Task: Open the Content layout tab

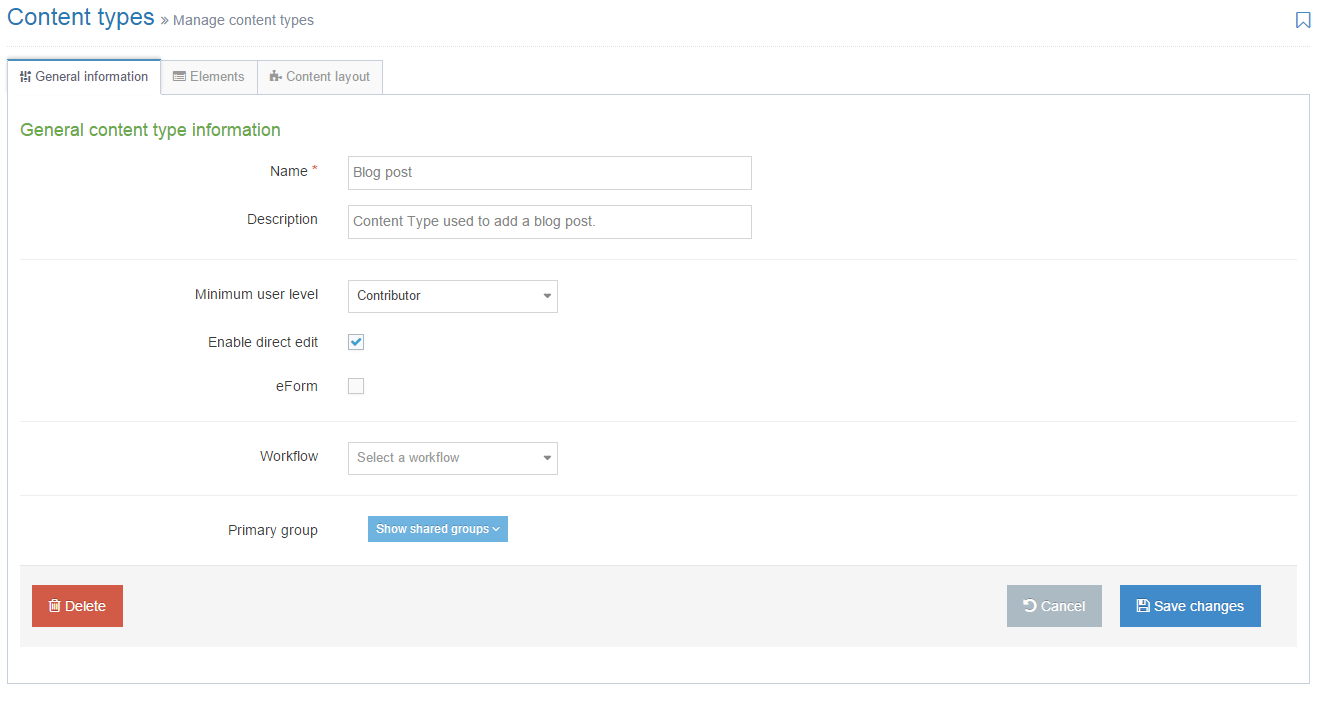Action: coord(320,77)
